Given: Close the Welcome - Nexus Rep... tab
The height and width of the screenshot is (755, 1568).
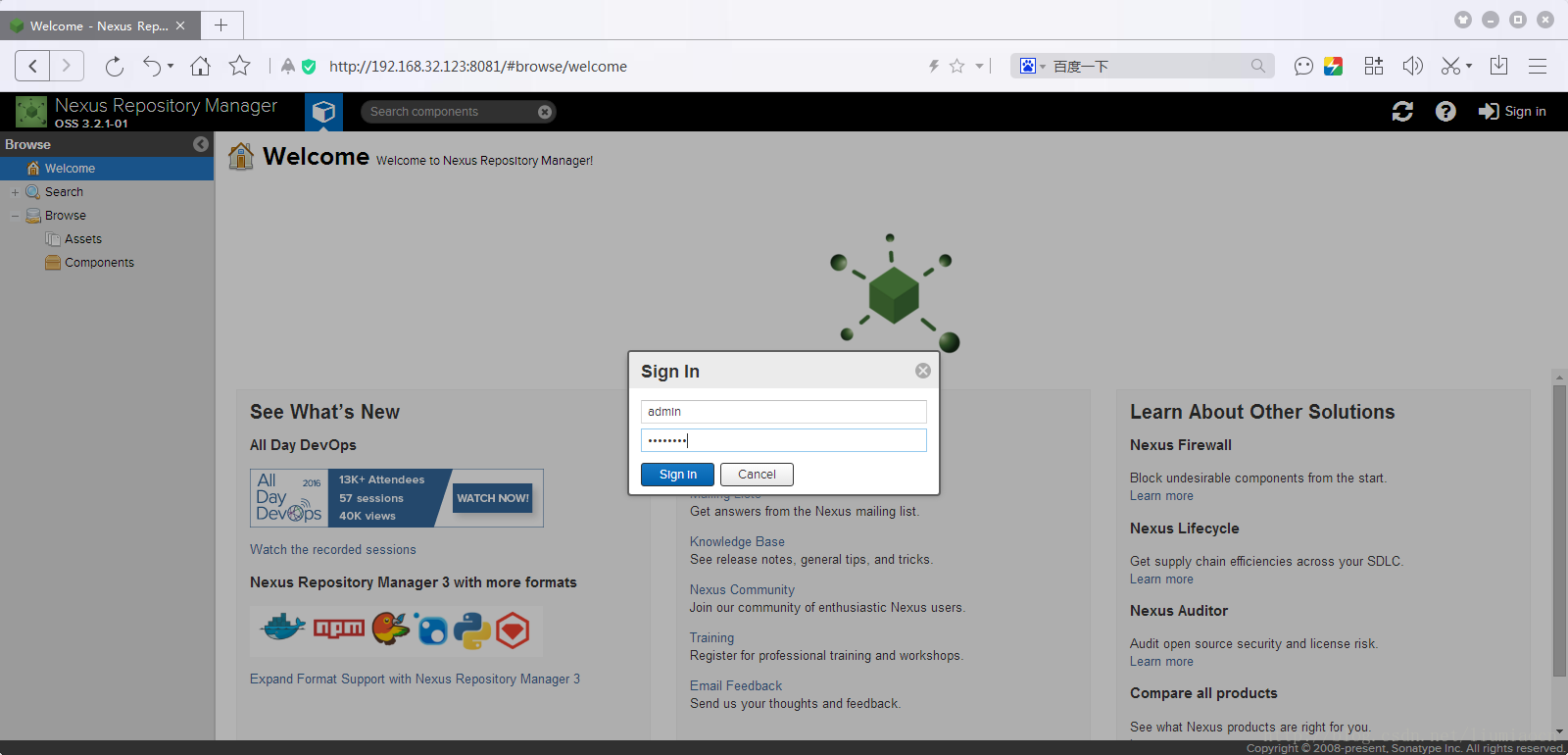Looking at the screenshot, I should click(x=180, y=25).
